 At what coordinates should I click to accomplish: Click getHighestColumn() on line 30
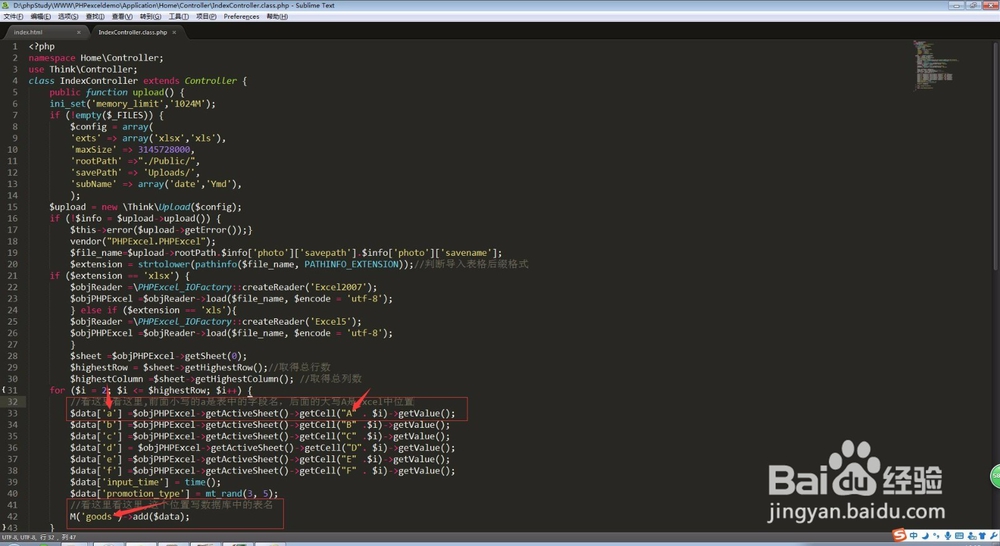244,379
